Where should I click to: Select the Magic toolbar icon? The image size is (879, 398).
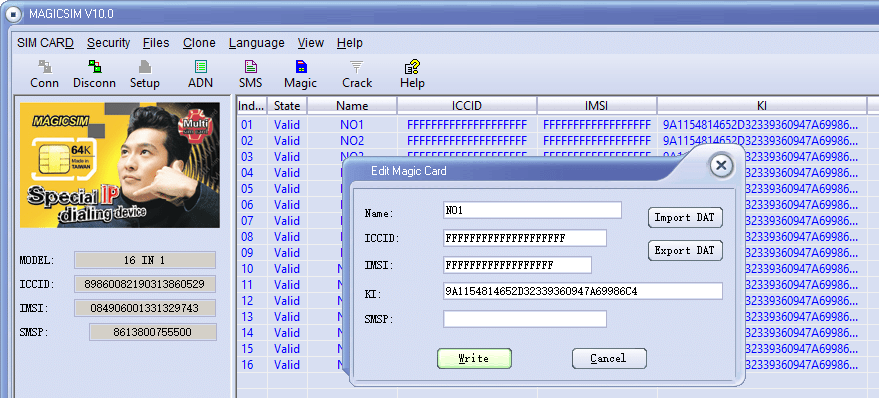[x=300, y=75]
